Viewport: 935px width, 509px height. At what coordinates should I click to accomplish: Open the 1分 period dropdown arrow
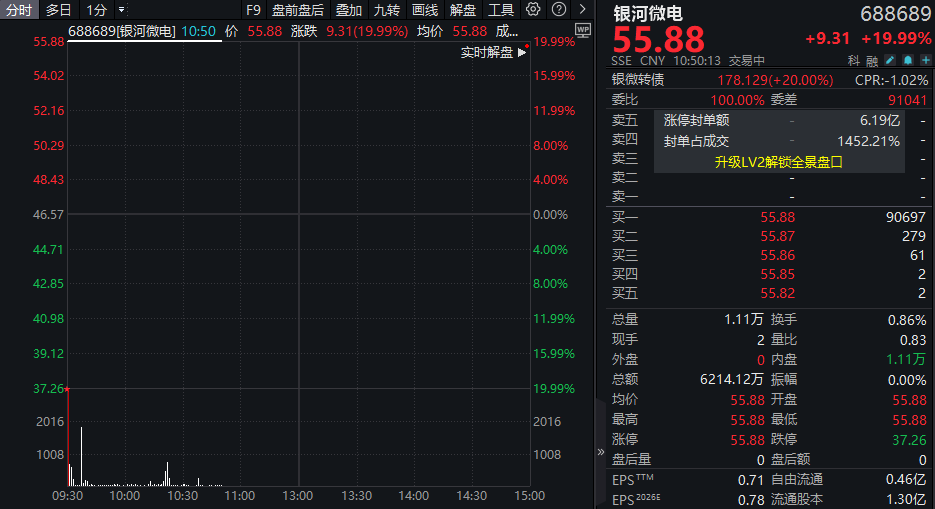point(122,10)
